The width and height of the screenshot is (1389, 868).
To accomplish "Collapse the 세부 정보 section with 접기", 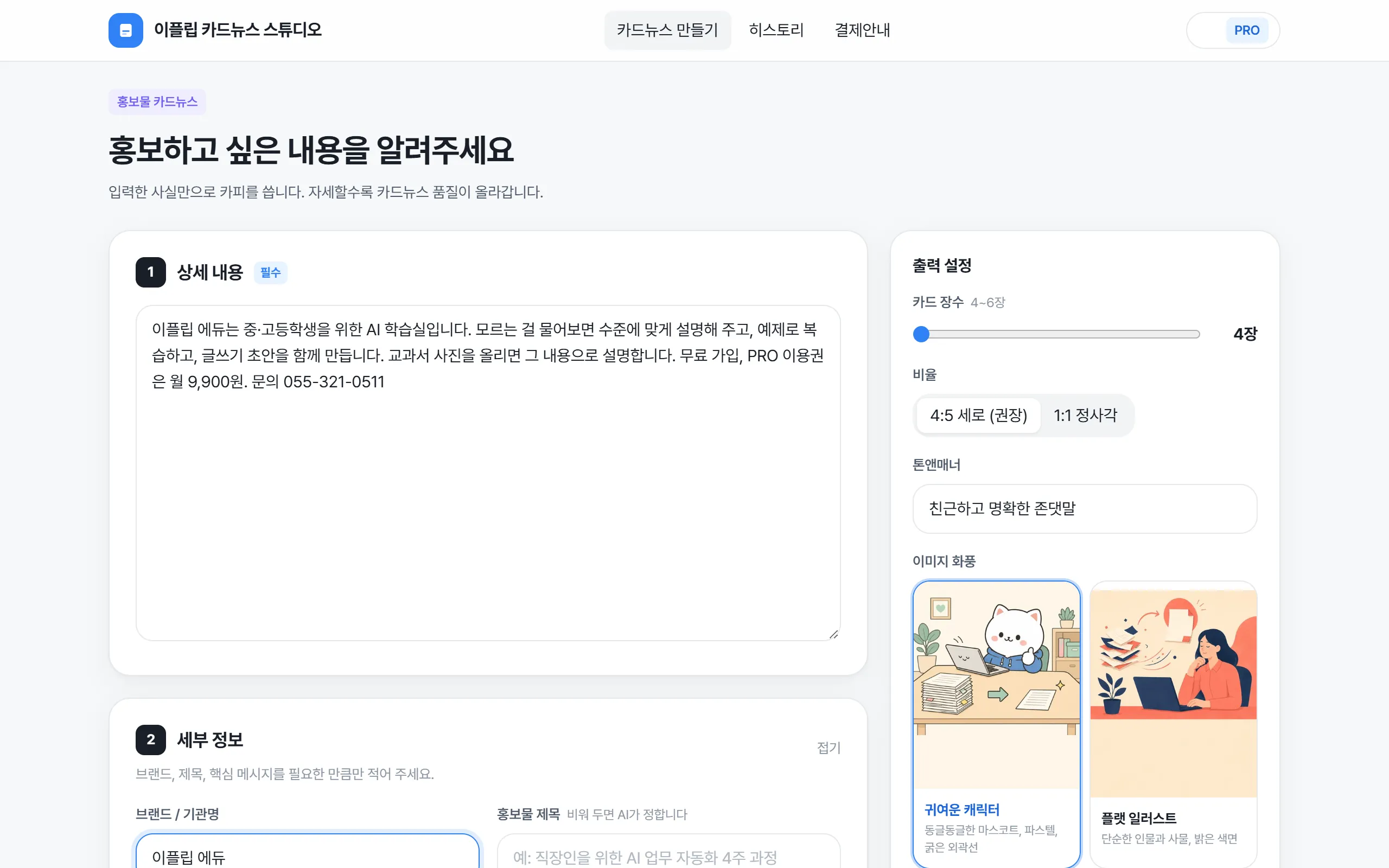I will pyautogui.click(x=828, y=748).
